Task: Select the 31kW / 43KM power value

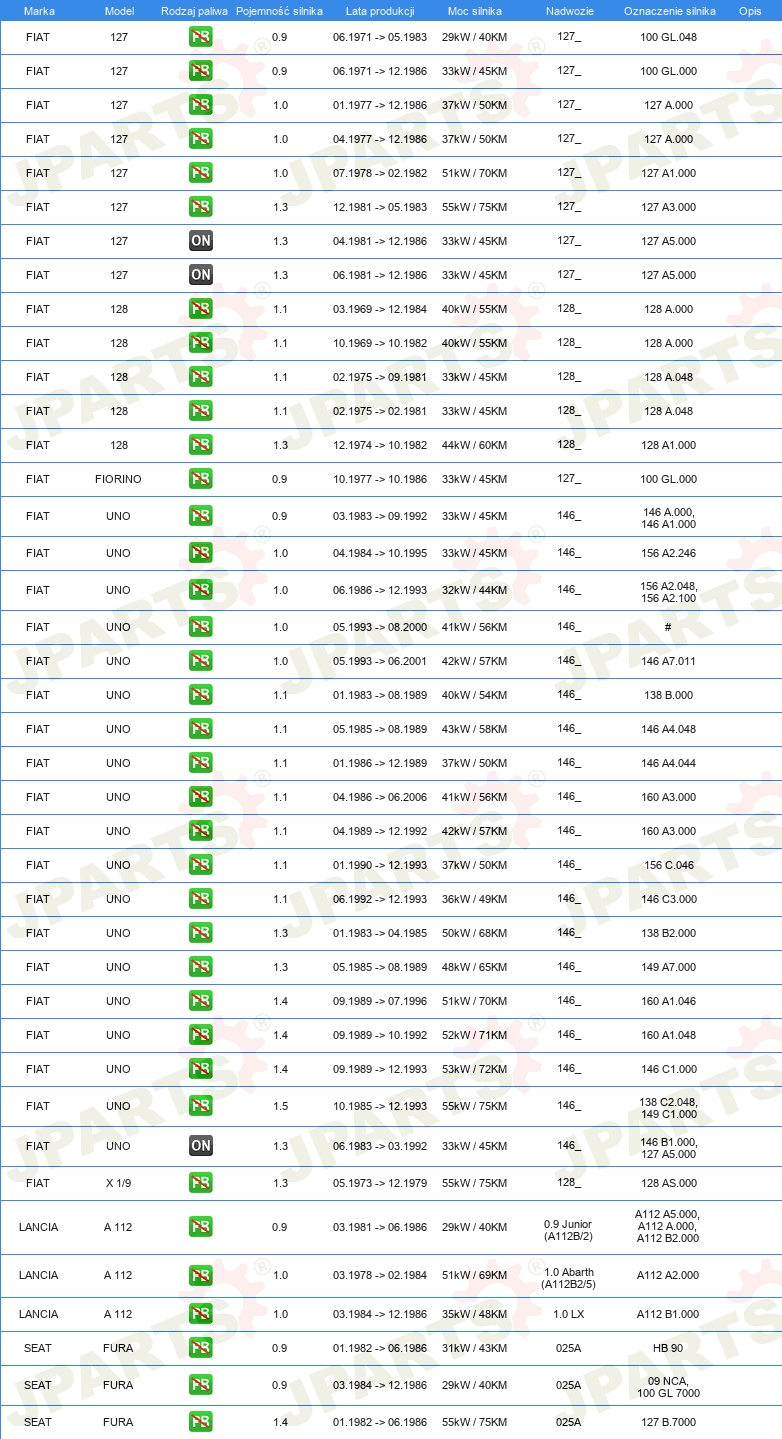Action: (474, 1348)
